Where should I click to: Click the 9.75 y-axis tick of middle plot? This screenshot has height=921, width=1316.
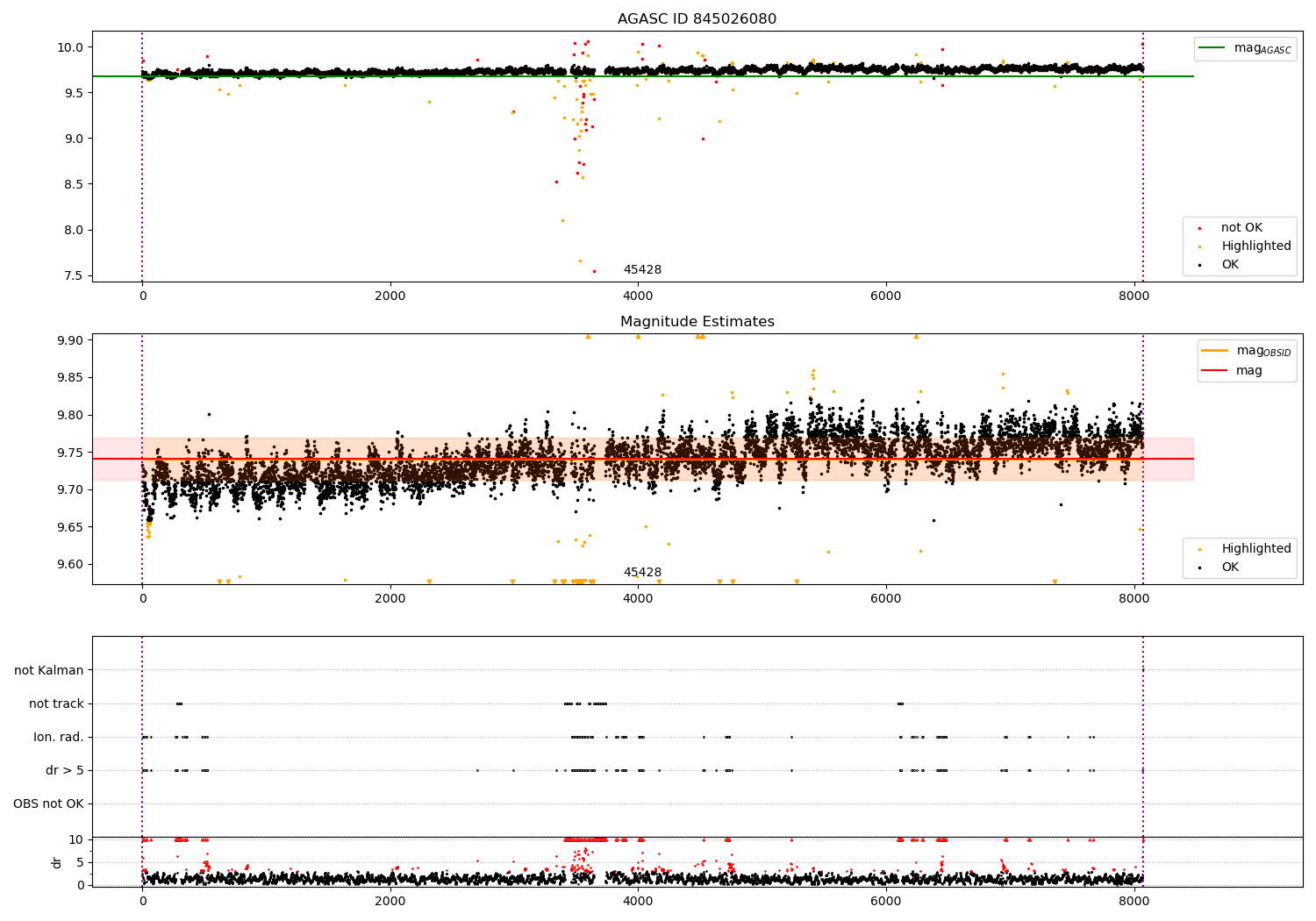click(x=71, y=453)
